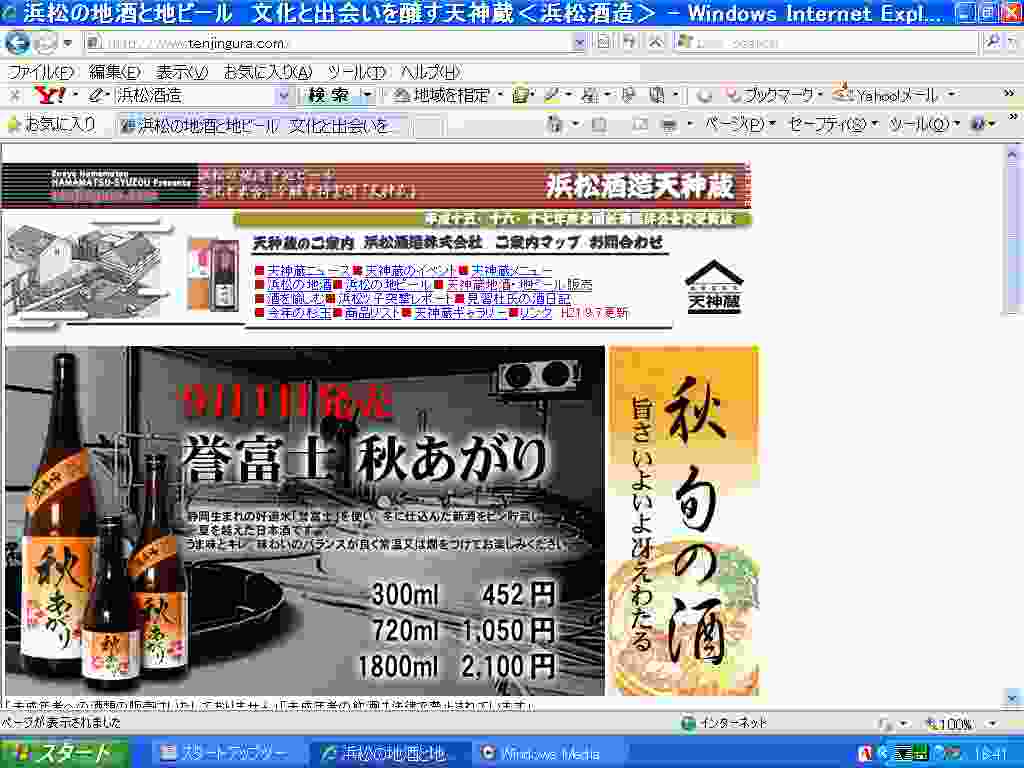Screen dimensions: 1024x768
Task: Open the 商品リスト link
Action: (372, 313)
